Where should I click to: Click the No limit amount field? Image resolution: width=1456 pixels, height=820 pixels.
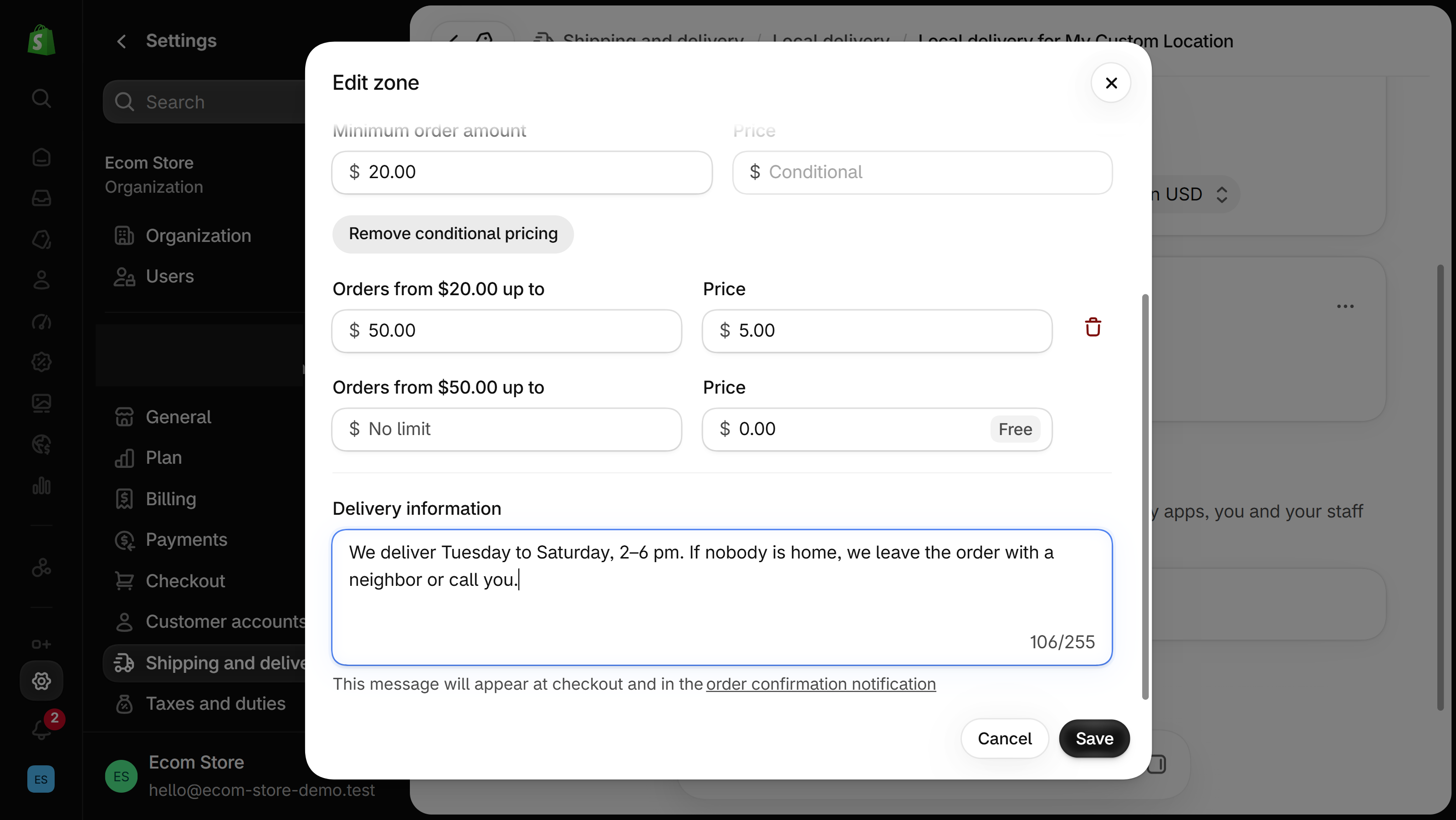coord(506,429)
